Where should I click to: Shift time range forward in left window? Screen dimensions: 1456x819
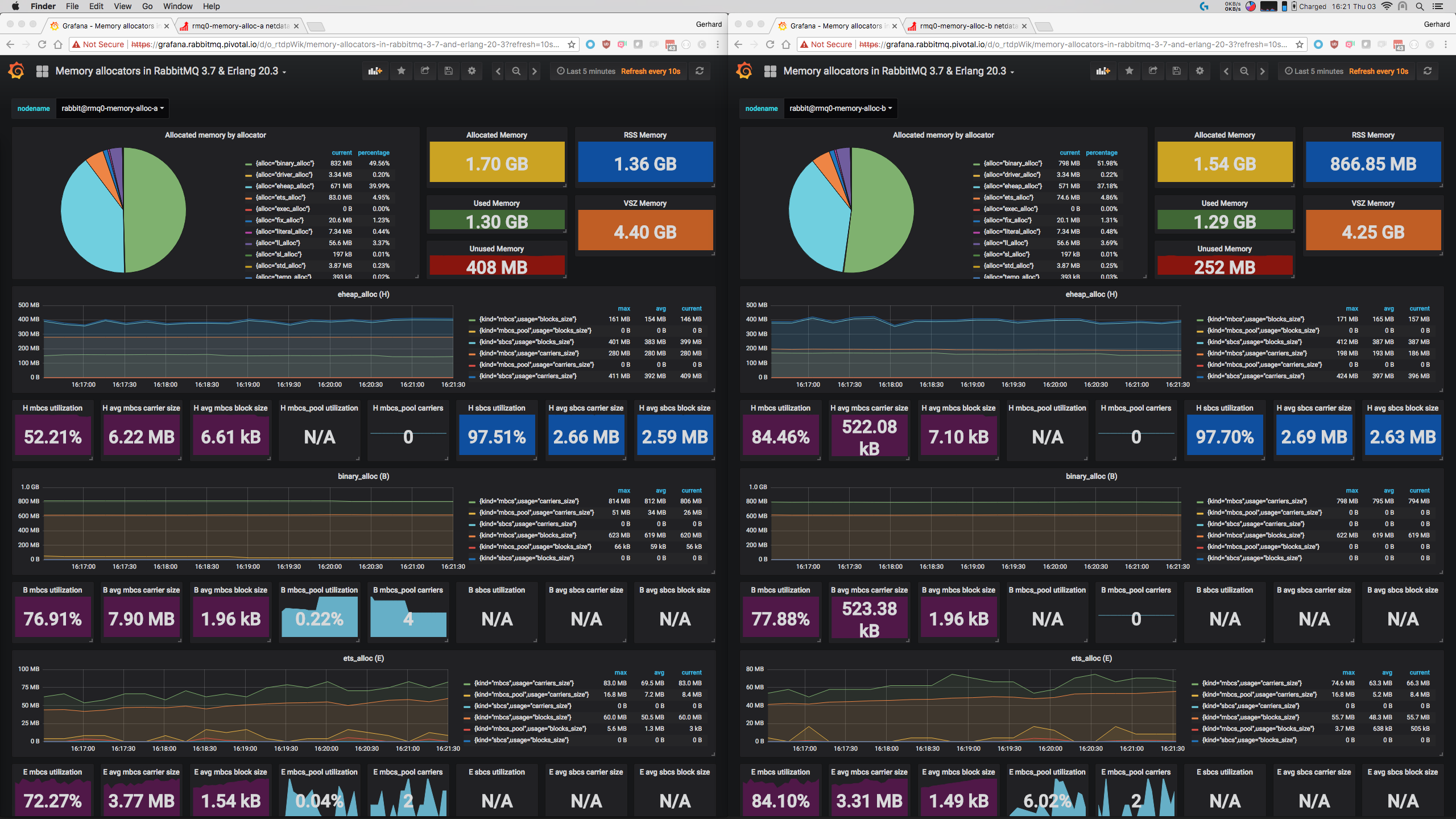[x=534, y=71]
